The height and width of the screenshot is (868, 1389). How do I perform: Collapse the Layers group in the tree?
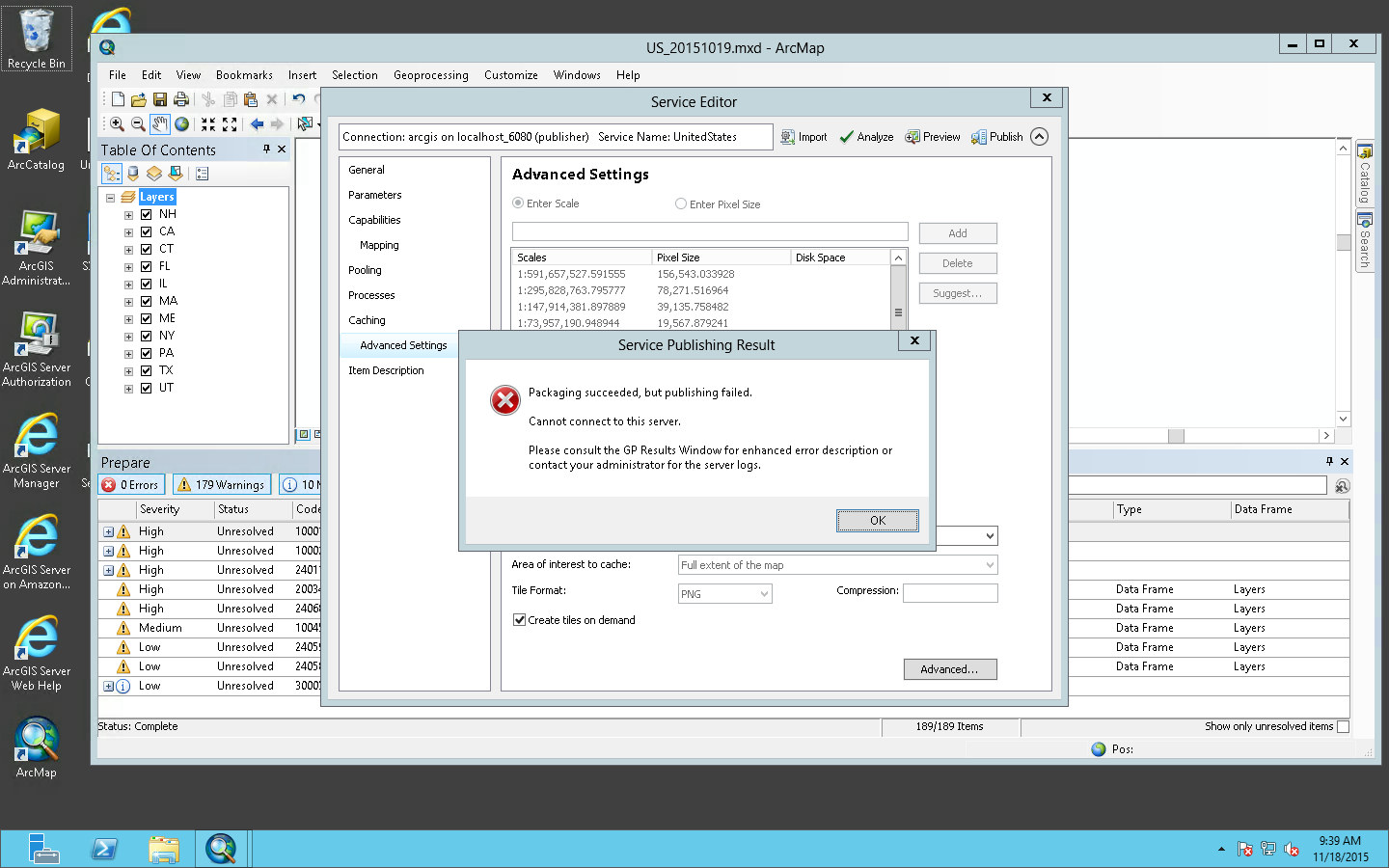[x=110, y=197]
